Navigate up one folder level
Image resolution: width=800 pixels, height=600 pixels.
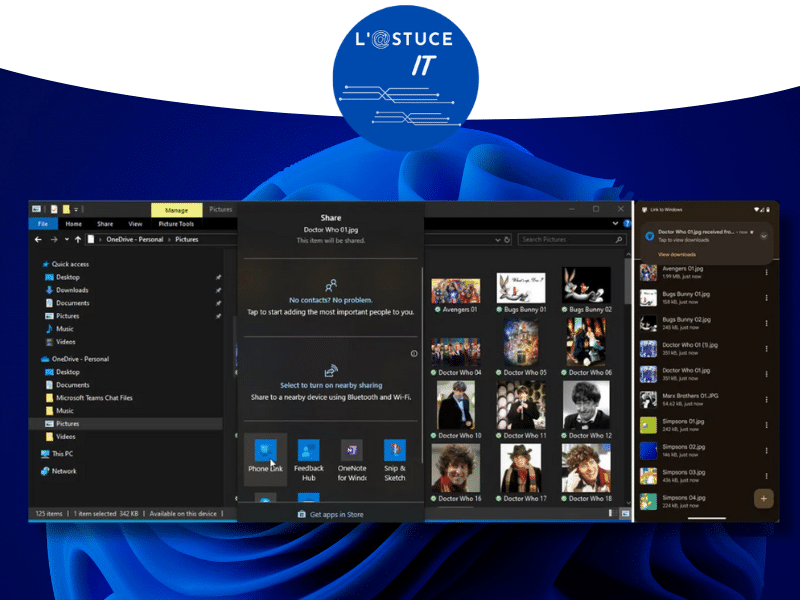[78, 239]
